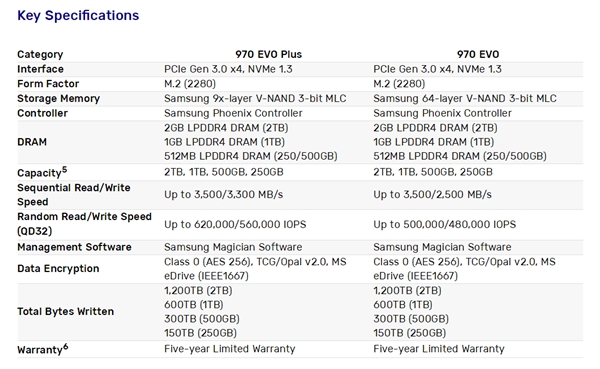
Task: Click the Total Bytes Written label
Action: pyautogui.click(x=65, y=312)
